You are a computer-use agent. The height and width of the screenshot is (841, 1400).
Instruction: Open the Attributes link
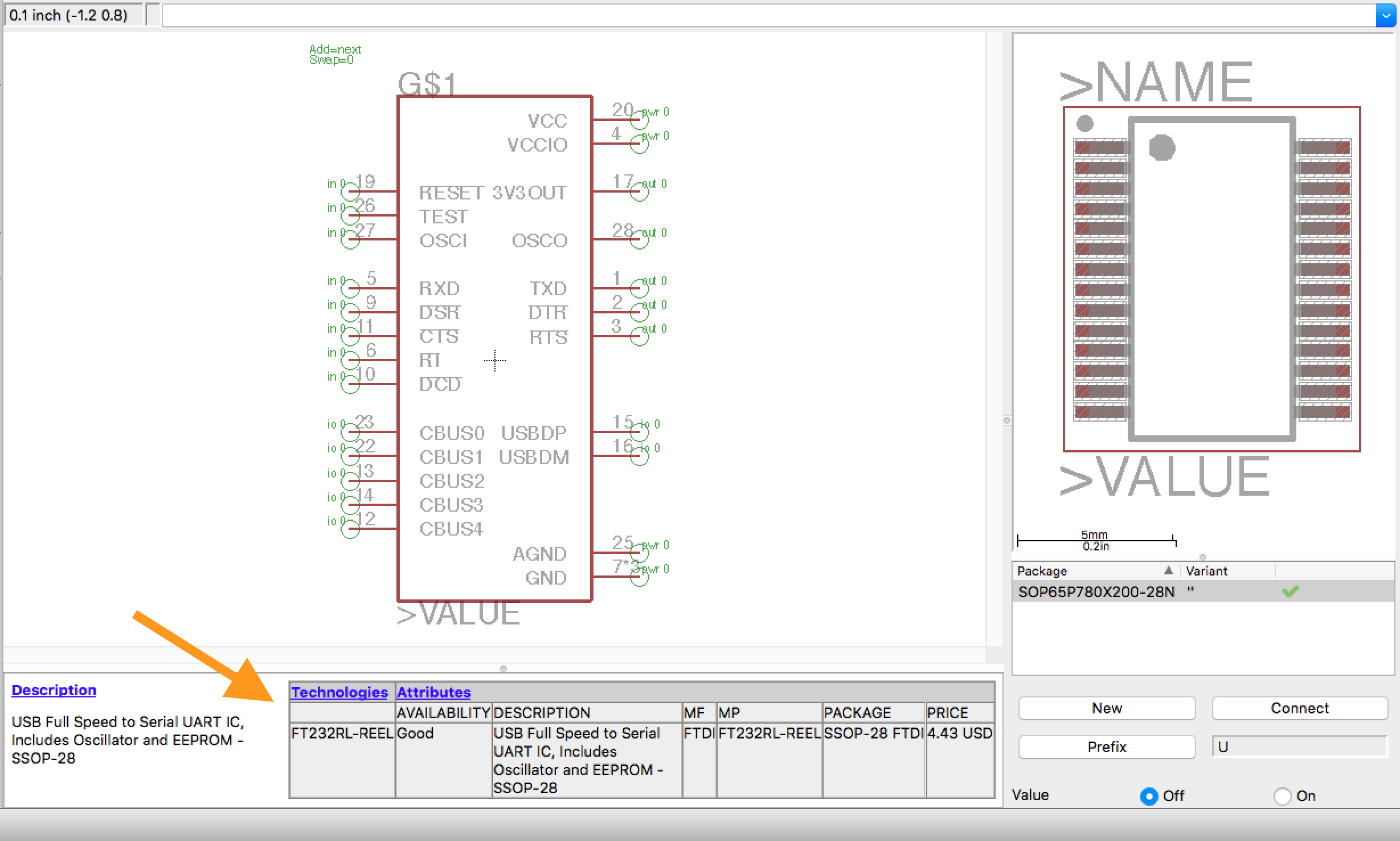coord(433,692)
